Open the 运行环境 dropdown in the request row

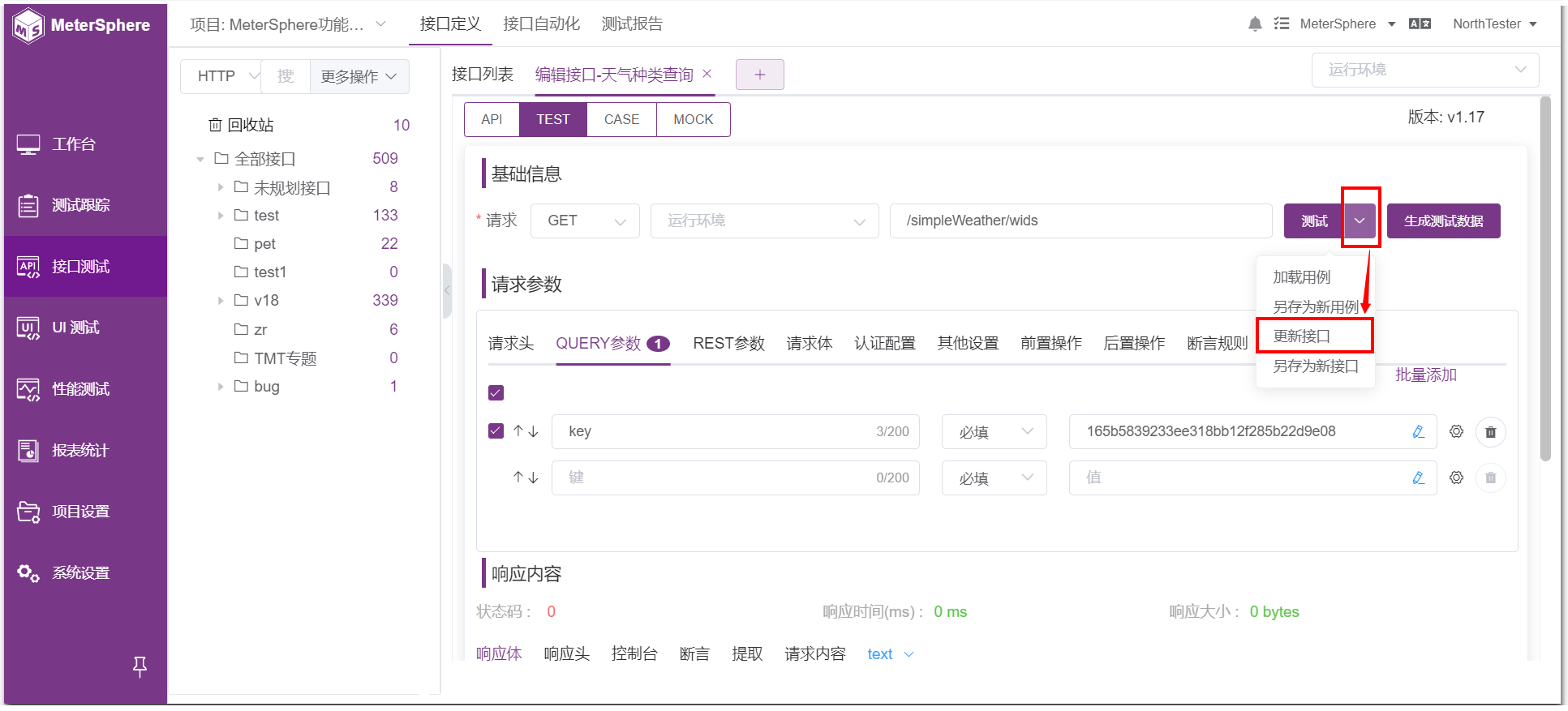(764, 221)
